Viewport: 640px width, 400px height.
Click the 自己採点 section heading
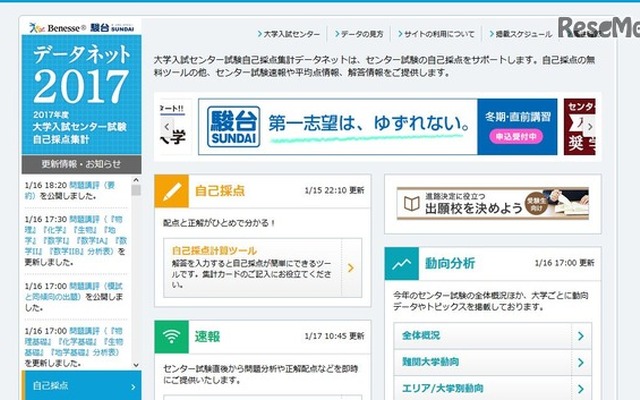[x=220, y=191]
